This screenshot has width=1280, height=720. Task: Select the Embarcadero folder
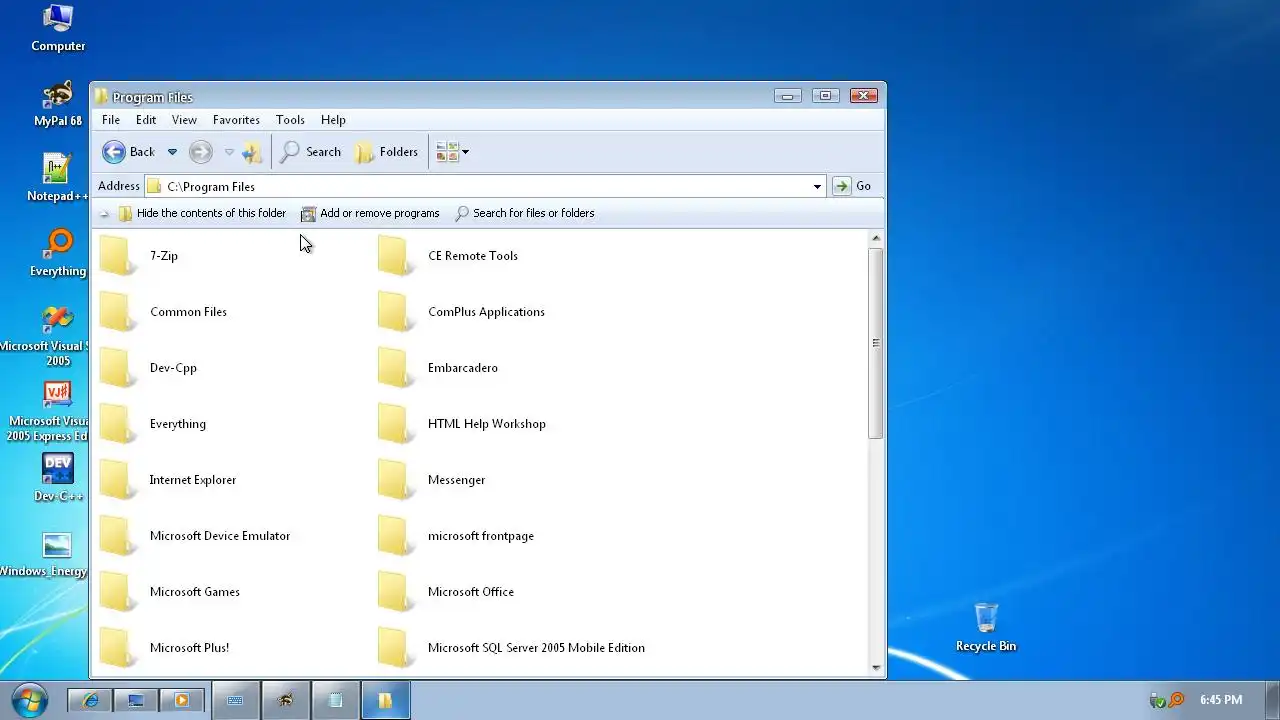coord(437,368)
